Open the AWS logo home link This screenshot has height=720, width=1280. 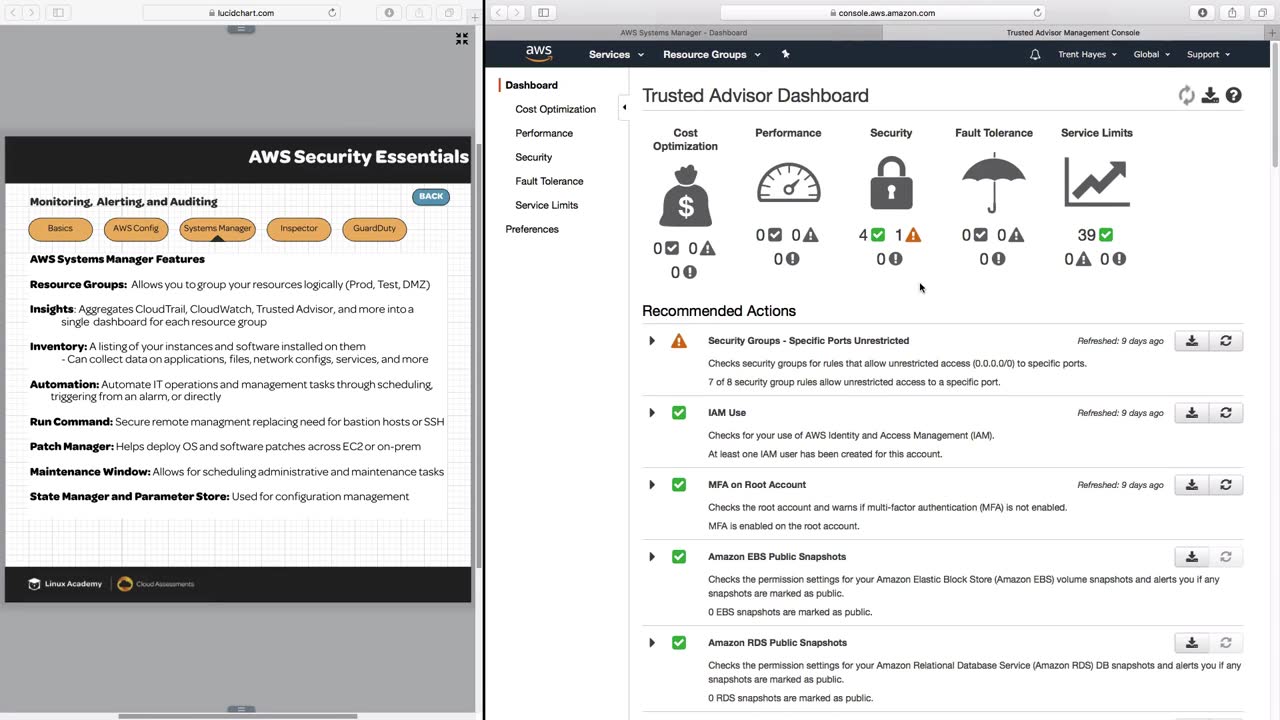tap(539, 54)
